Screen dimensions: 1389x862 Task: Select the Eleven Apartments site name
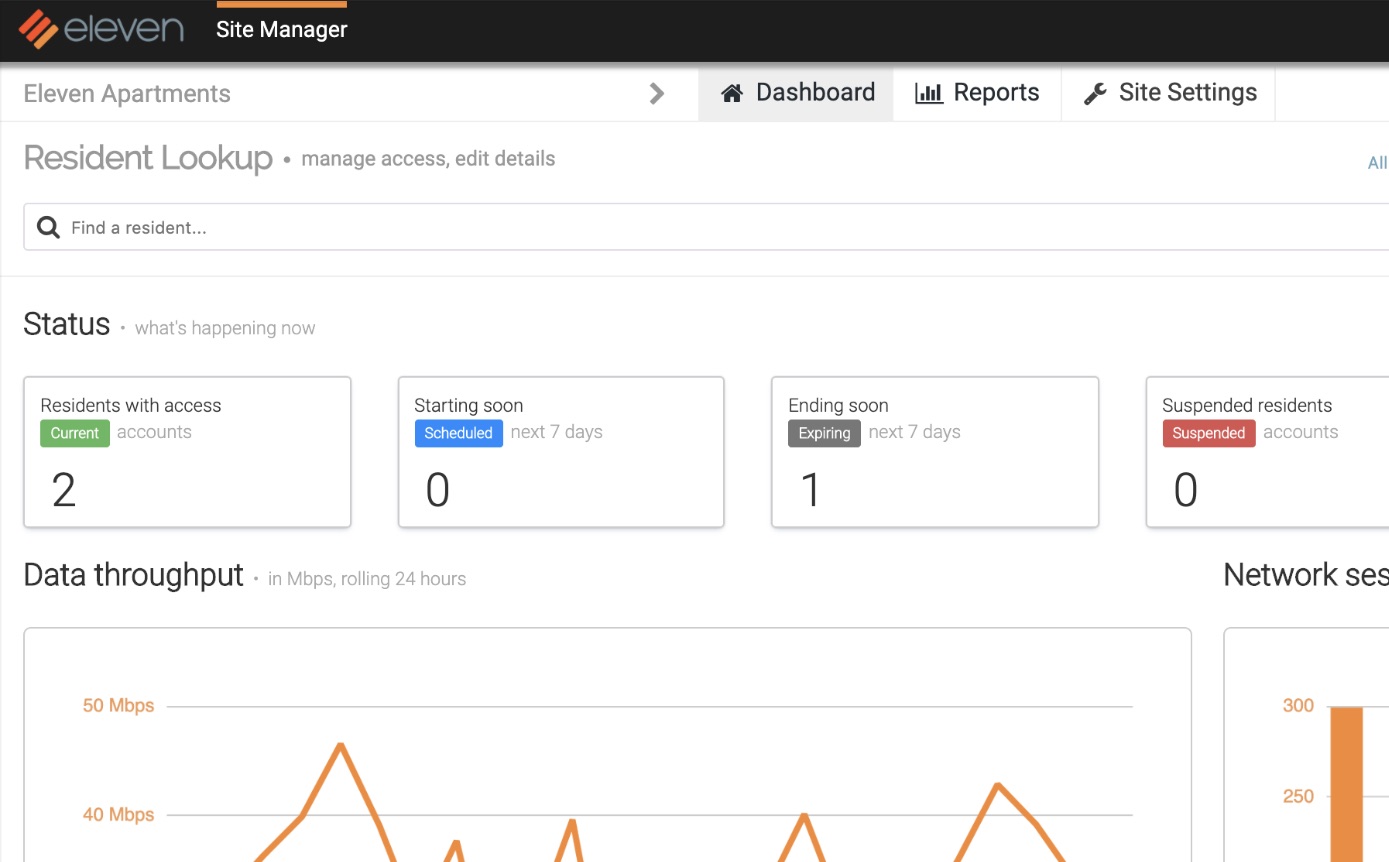(127, 94)
